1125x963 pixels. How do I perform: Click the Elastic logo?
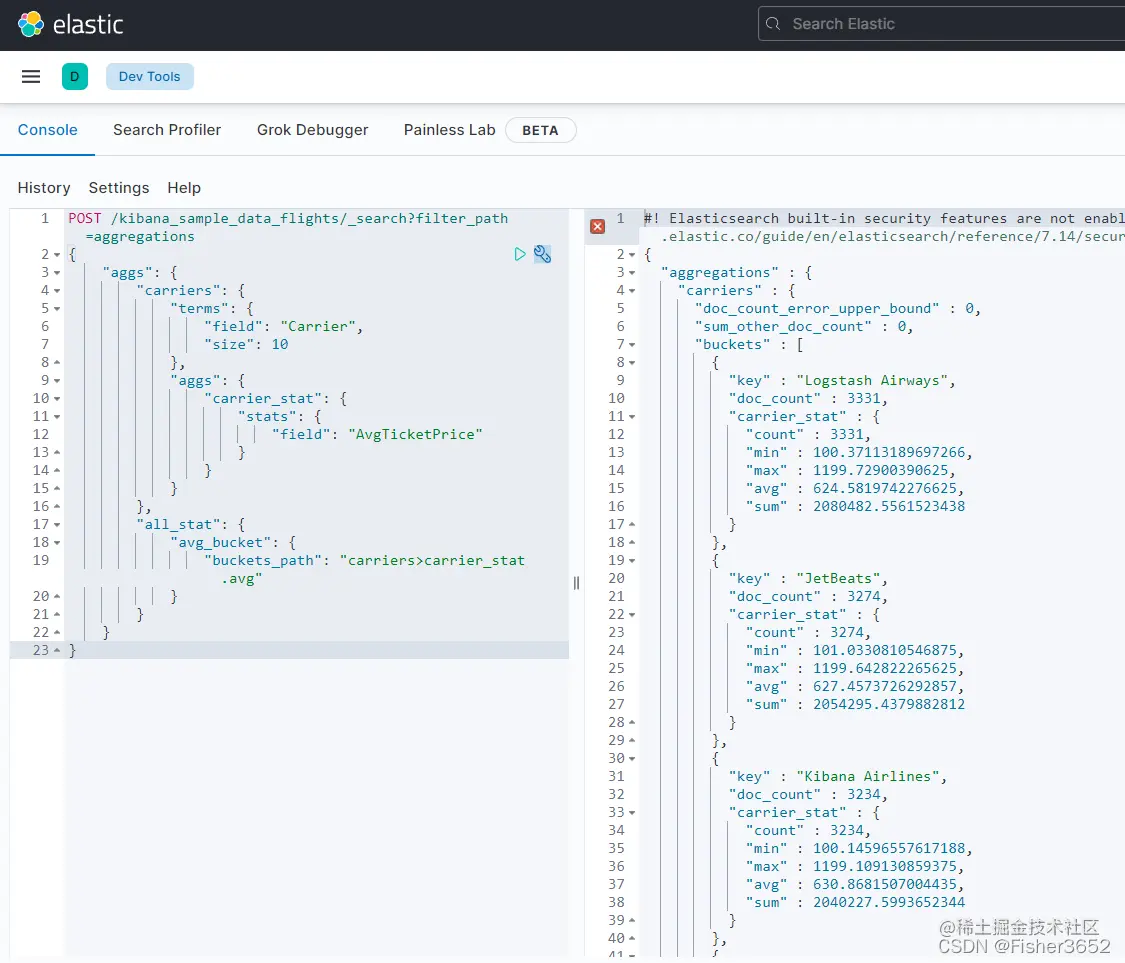tap(70, 24)
